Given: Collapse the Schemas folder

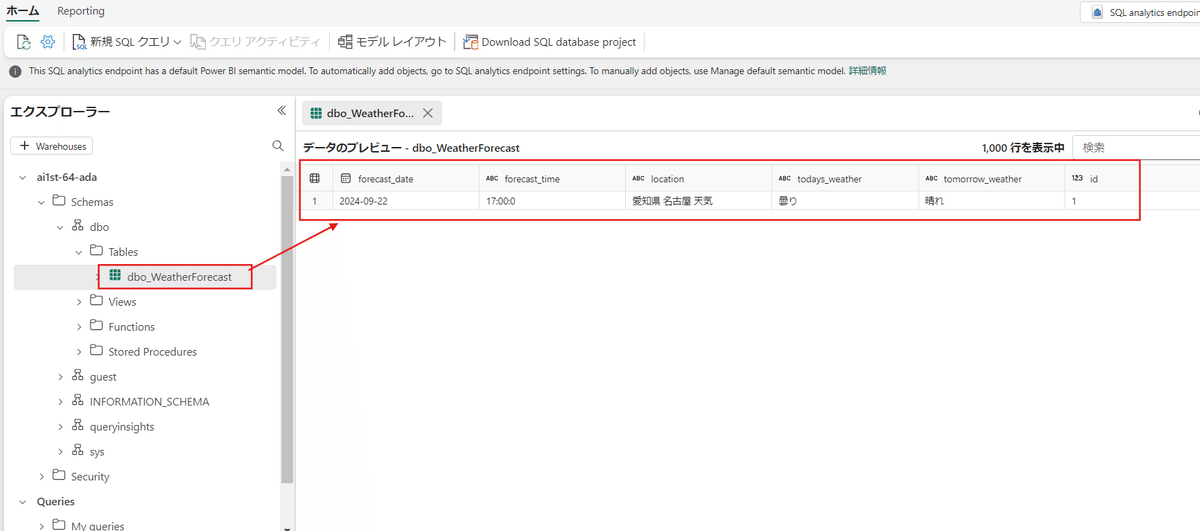Looking at the screenshot, I should (41, 202).
